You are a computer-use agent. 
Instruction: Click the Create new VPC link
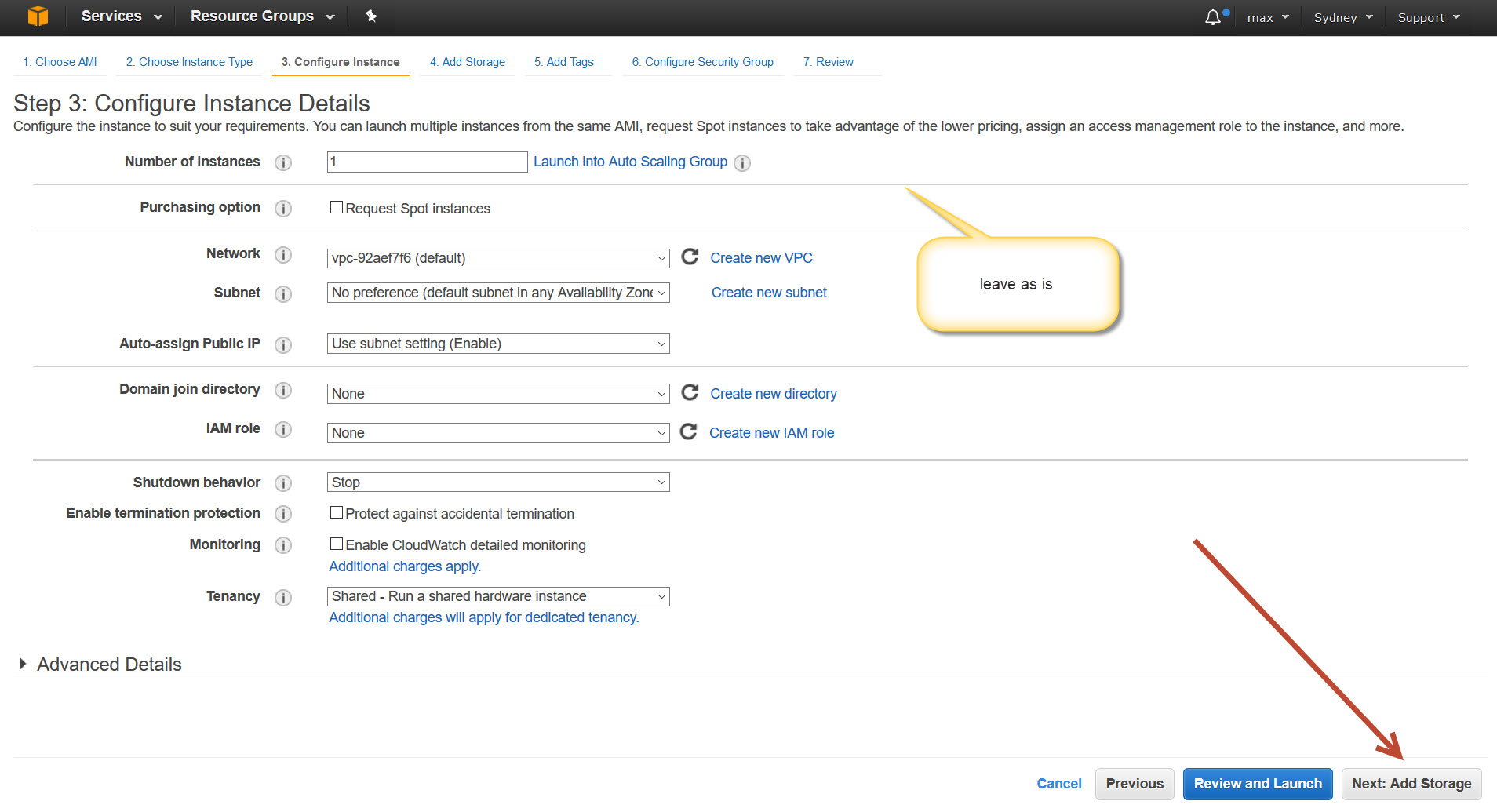tap(761, 258)
